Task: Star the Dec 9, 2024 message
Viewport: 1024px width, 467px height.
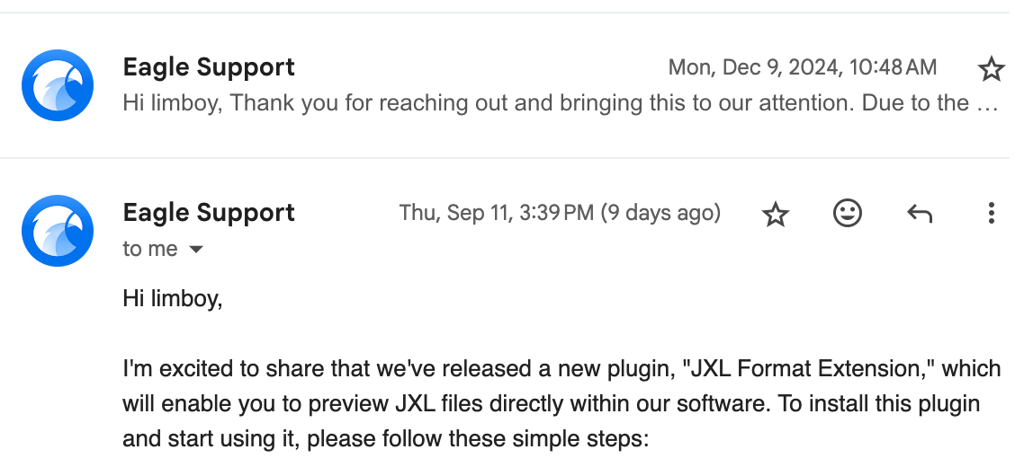Action: [990, 69]
